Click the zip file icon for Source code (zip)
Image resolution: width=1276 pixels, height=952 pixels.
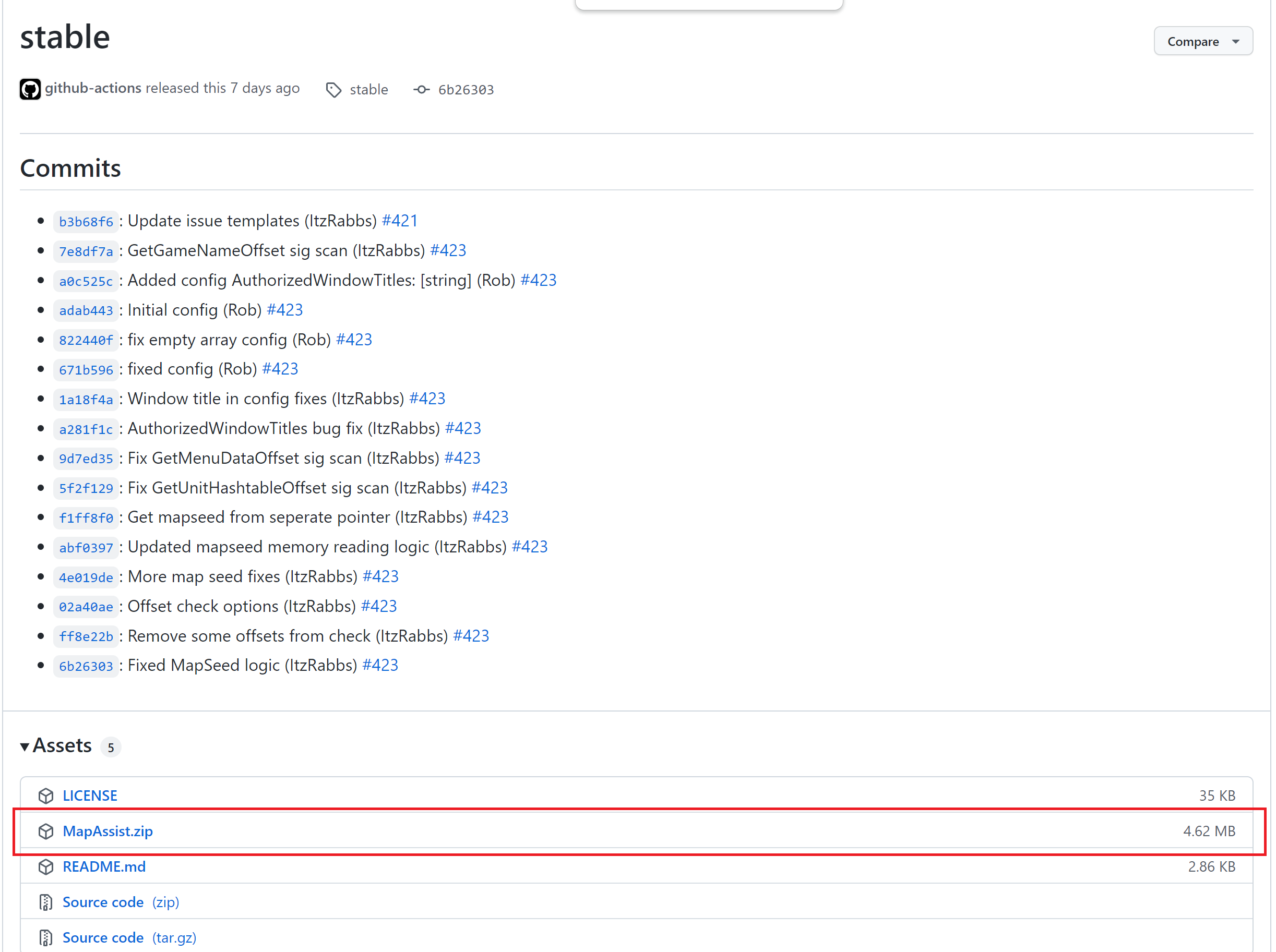[x=46, y=902]
